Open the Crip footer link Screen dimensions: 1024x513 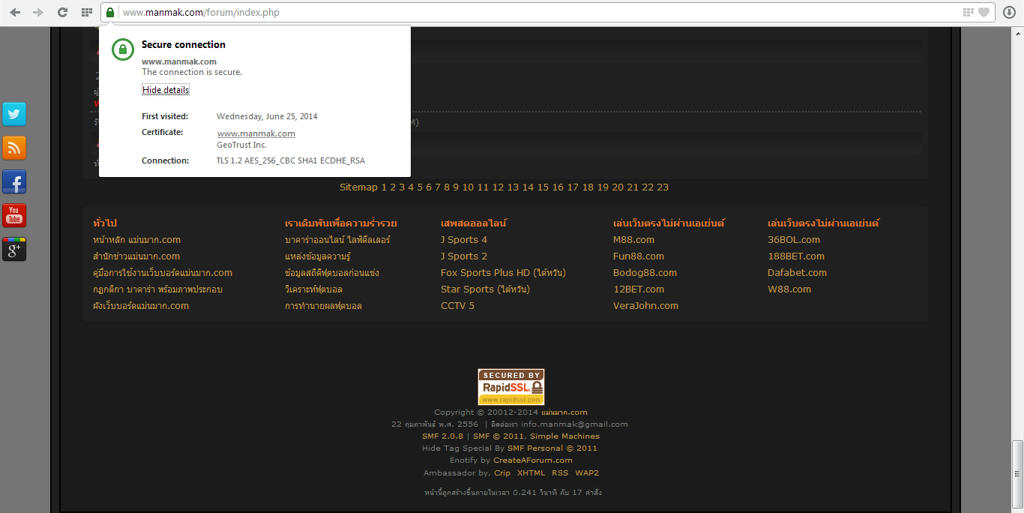pos(502,473)
